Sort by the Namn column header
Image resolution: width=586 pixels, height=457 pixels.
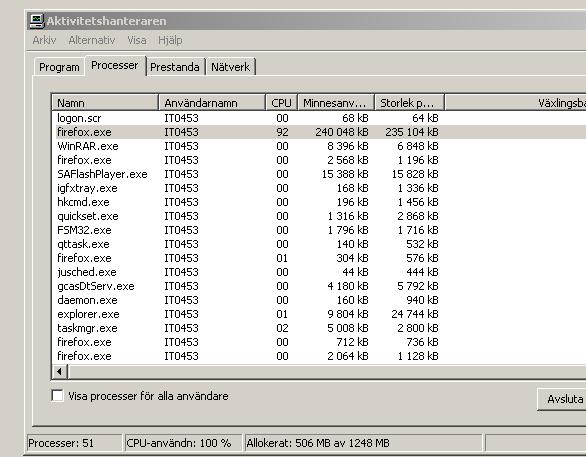click(x=105, y=103)
